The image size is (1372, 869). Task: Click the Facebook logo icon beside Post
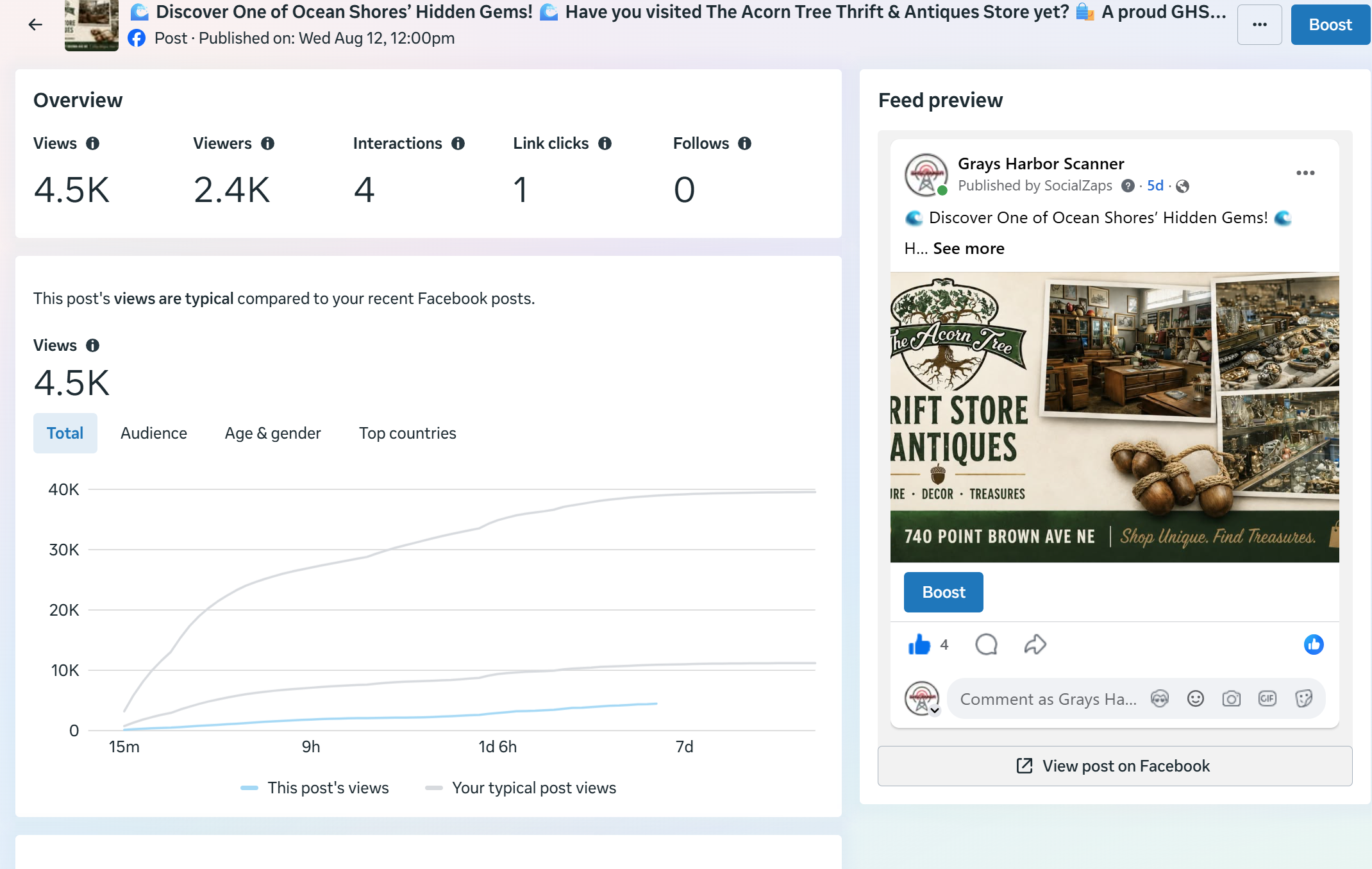pos(137,38)
